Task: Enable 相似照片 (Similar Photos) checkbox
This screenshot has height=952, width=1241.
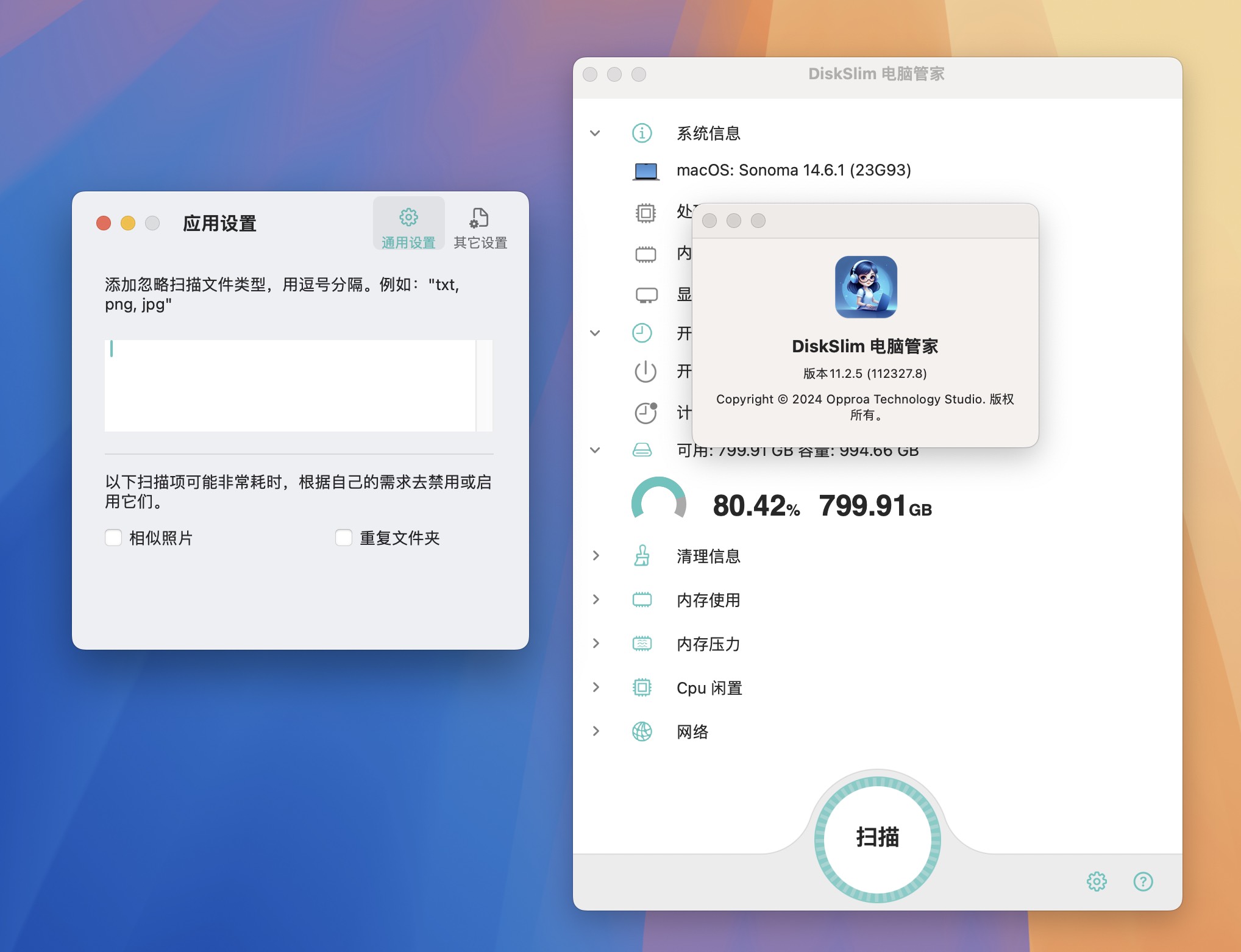Action: tap(111, 538)
